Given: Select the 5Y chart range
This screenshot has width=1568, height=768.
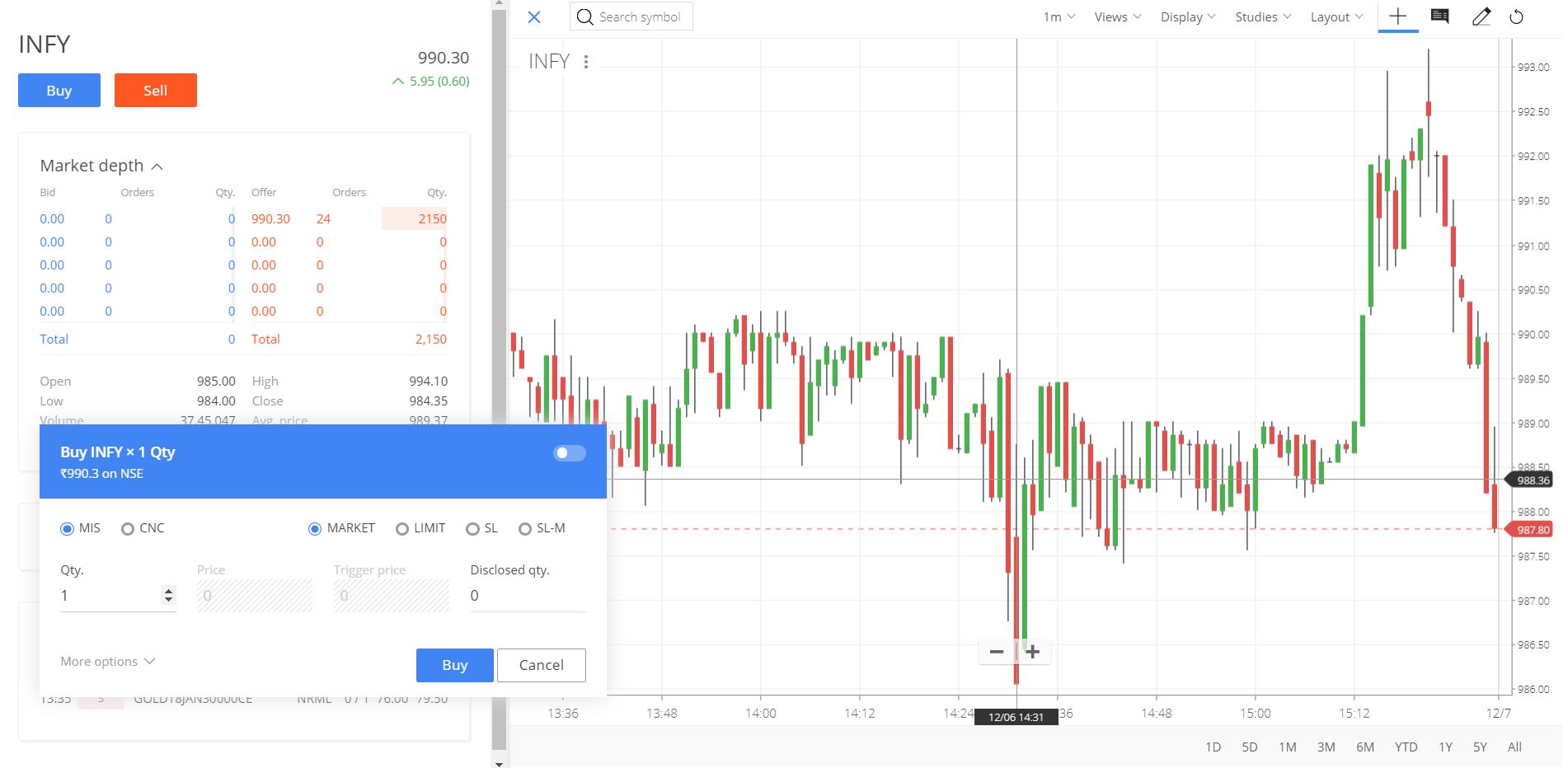Looking at the screenshot, I should [x=1480, y=747].
